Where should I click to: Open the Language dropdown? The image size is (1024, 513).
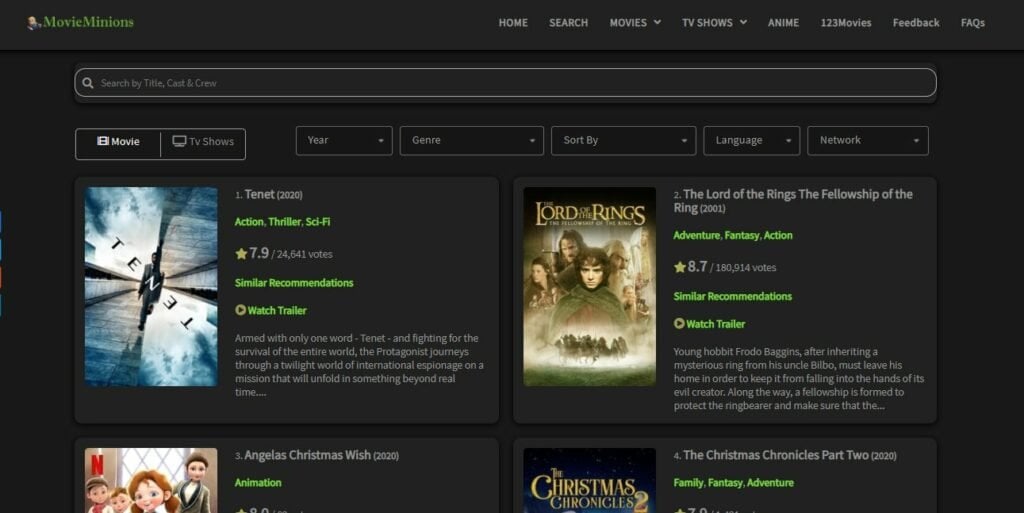tap(752, 140)
